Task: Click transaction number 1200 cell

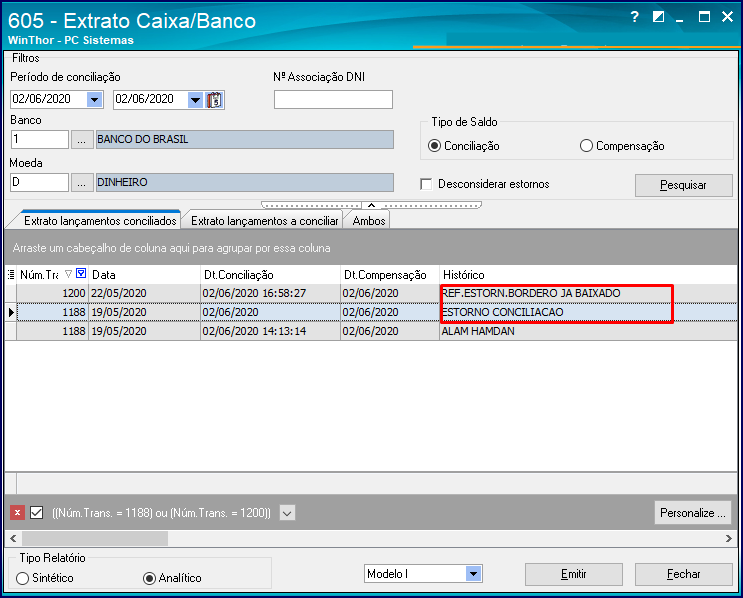Action: (52, 293)
